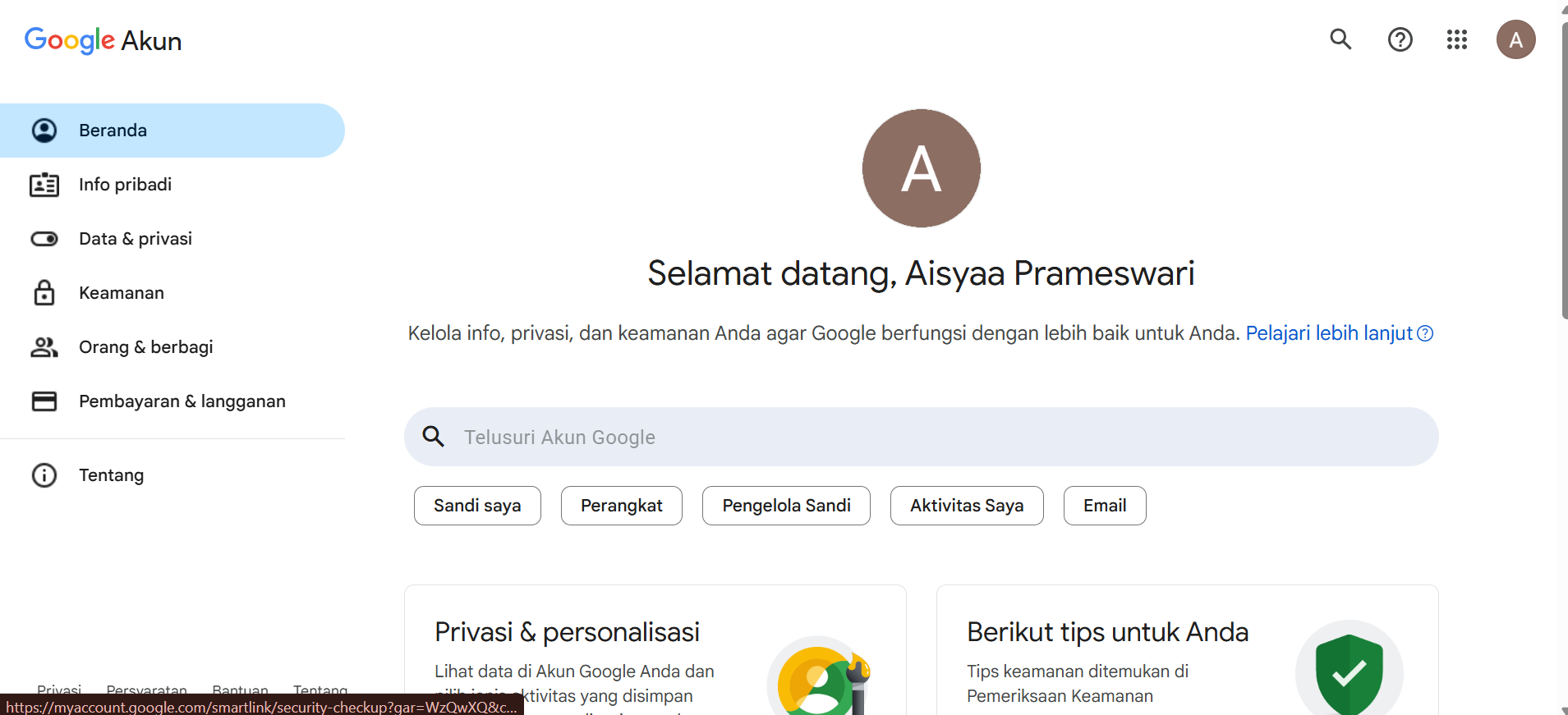
Task: Open Privasi & personalisasi card heading
Action: point(567,632)
